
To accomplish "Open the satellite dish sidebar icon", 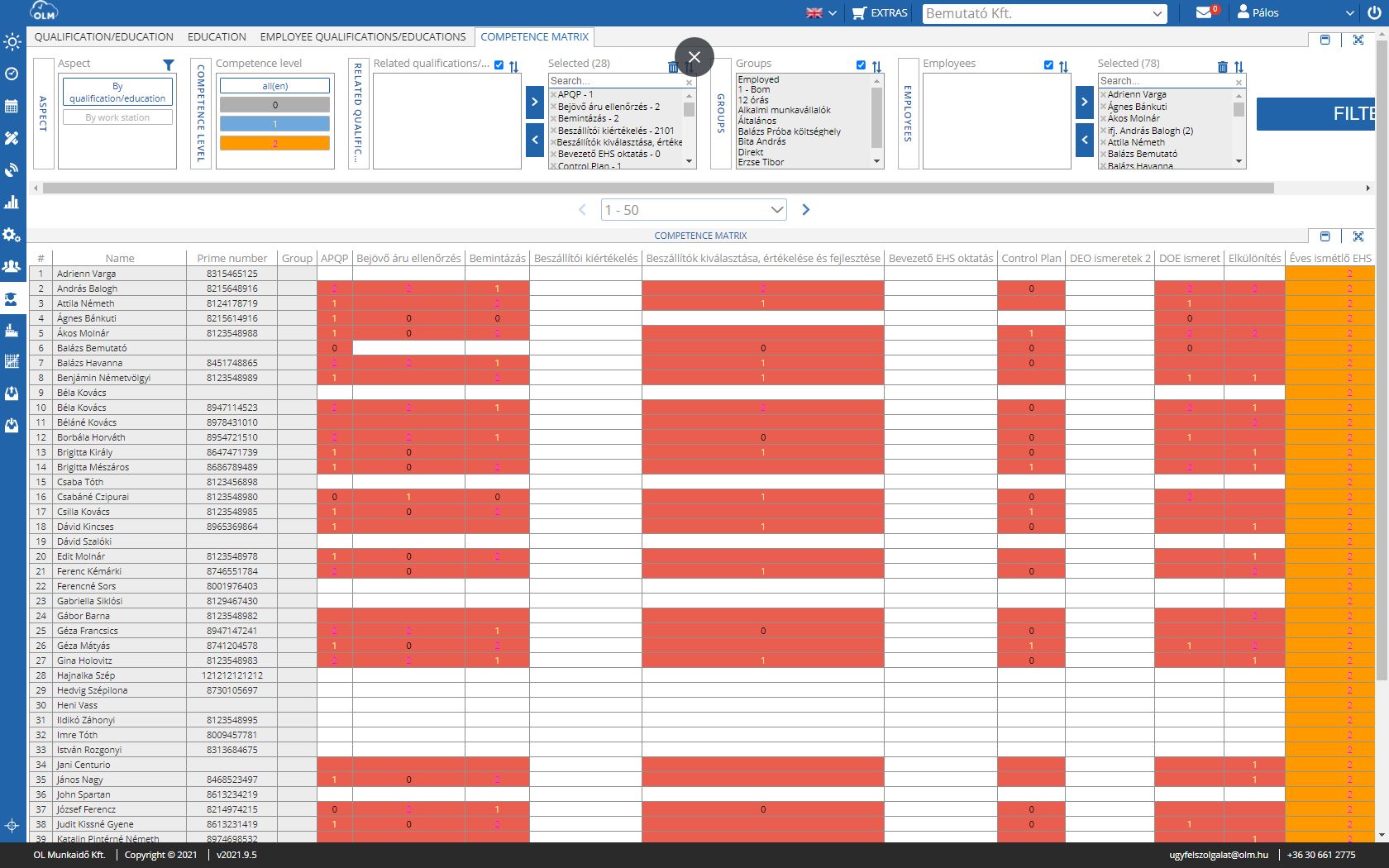I will [12, 170].
